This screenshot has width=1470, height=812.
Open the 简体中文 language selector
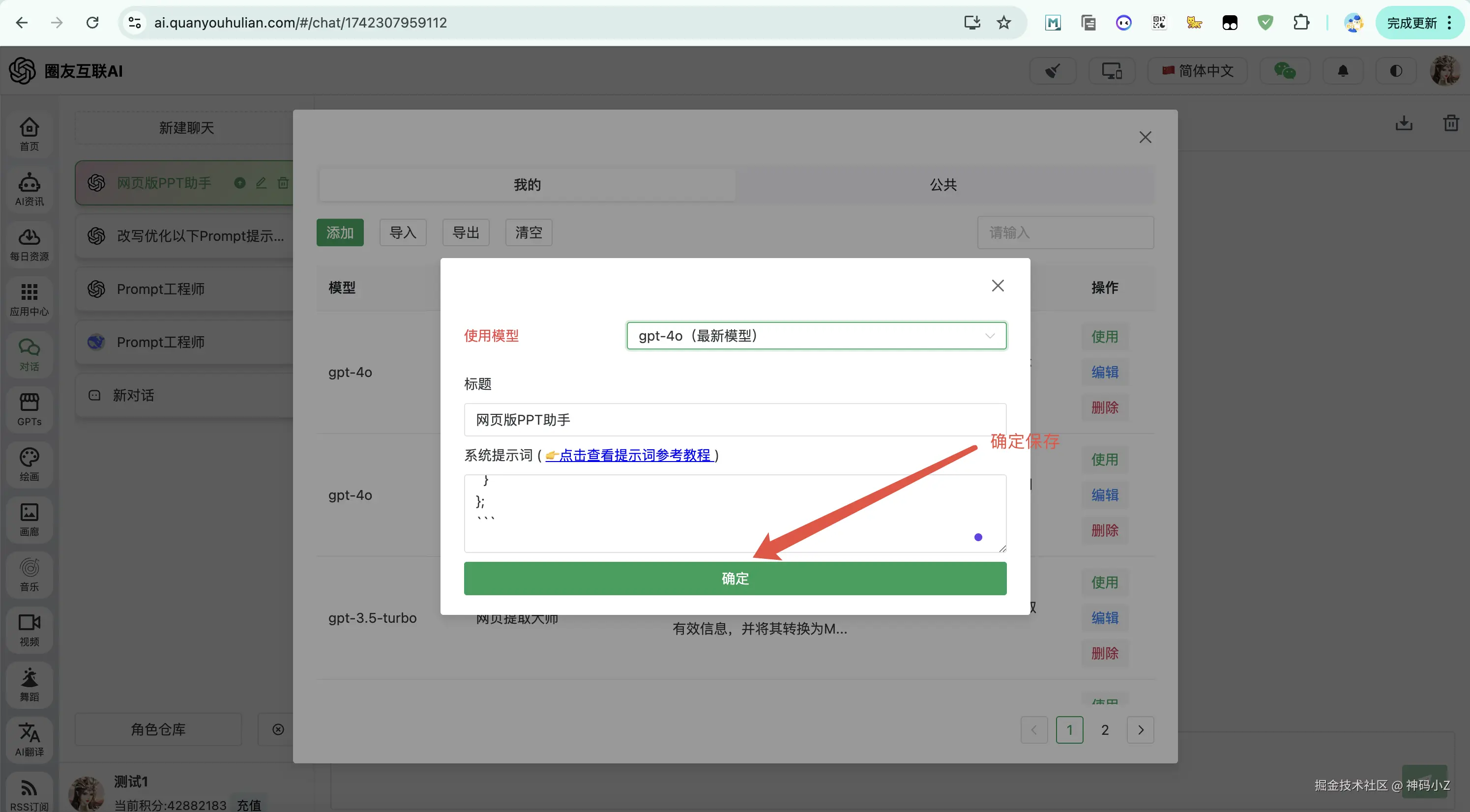pyautogui.click(x=1197, y=71)
